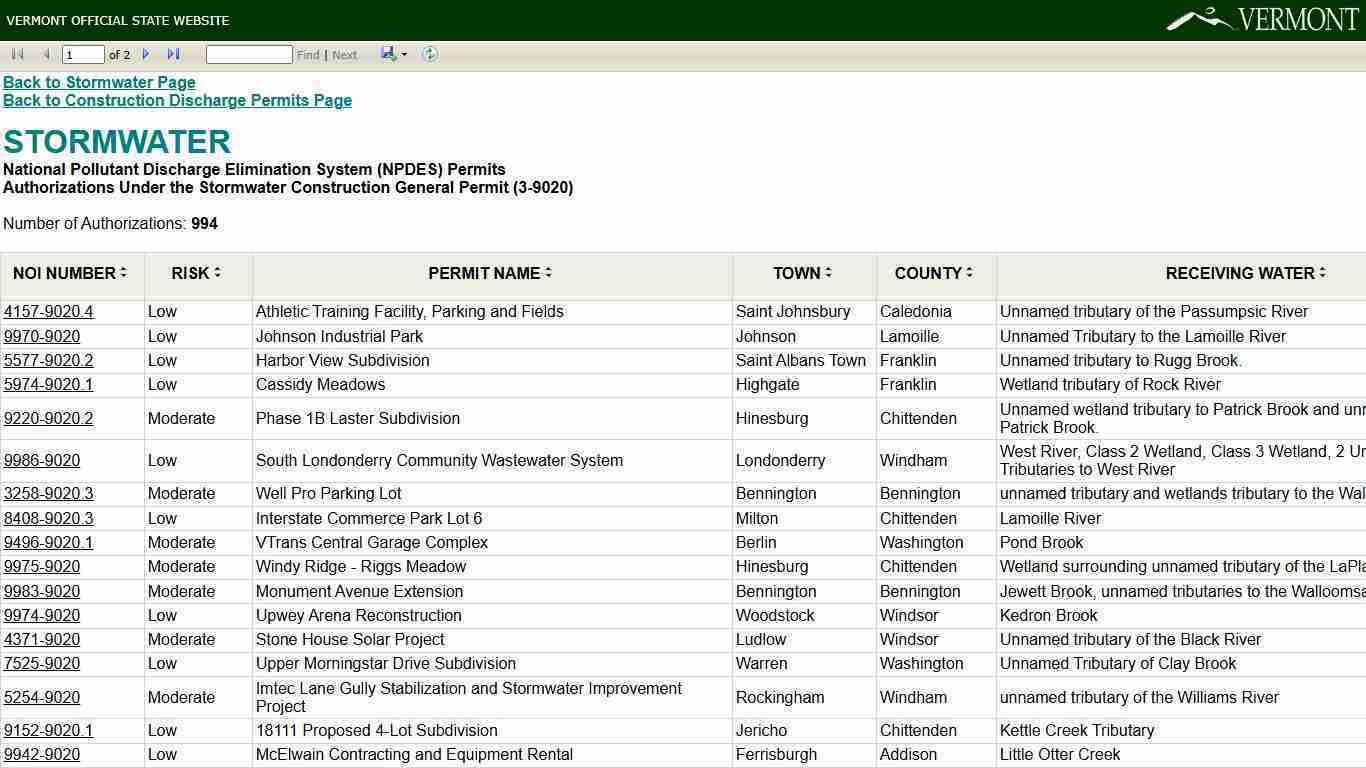This screenshot has height=768, width=1366.
Task: Click the previous page arrow
Action: click(x=46, y=54)
